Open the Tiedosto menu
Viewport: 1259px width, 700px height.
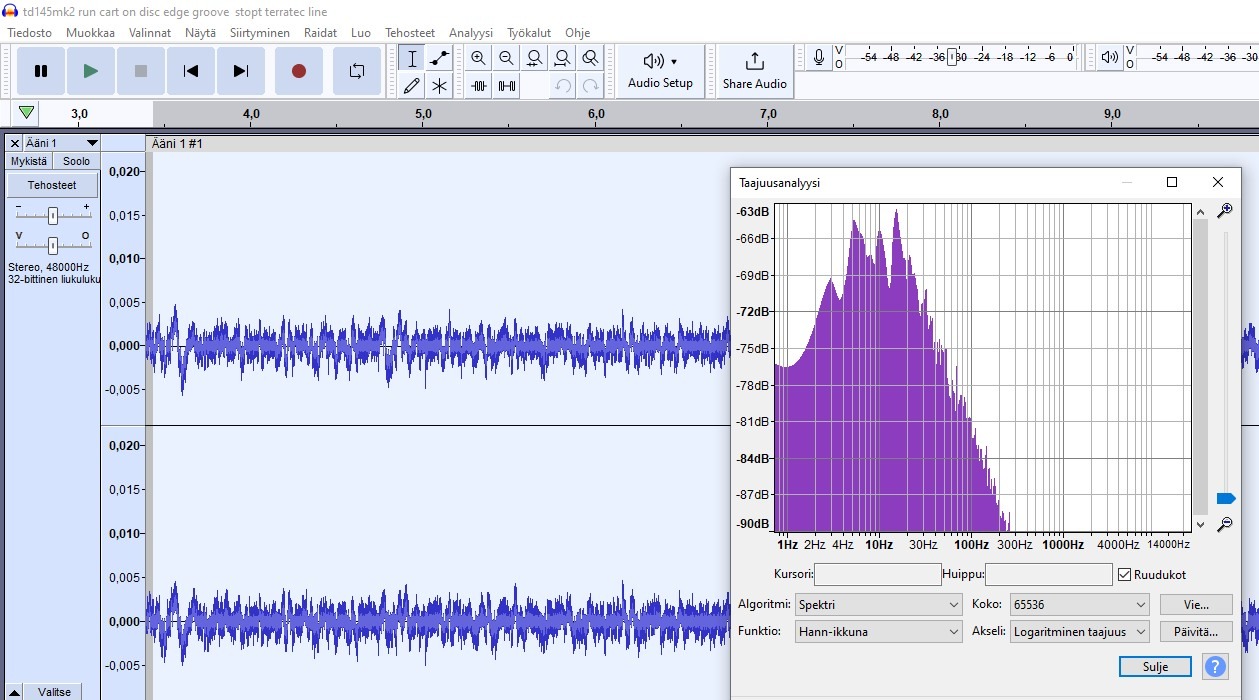[29, 33]
